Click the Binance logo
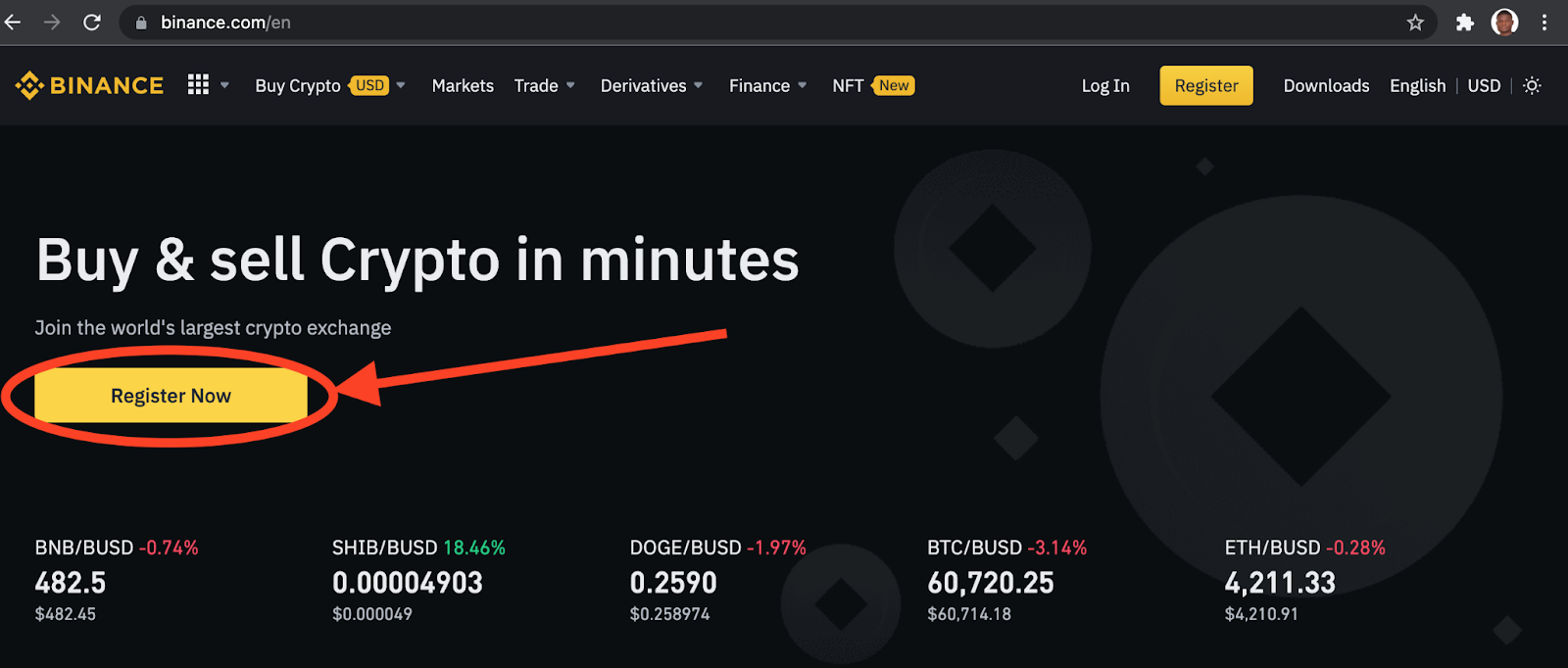This screenshot has height=668, width=1568. pyautogui.click(x=89, y=86)
